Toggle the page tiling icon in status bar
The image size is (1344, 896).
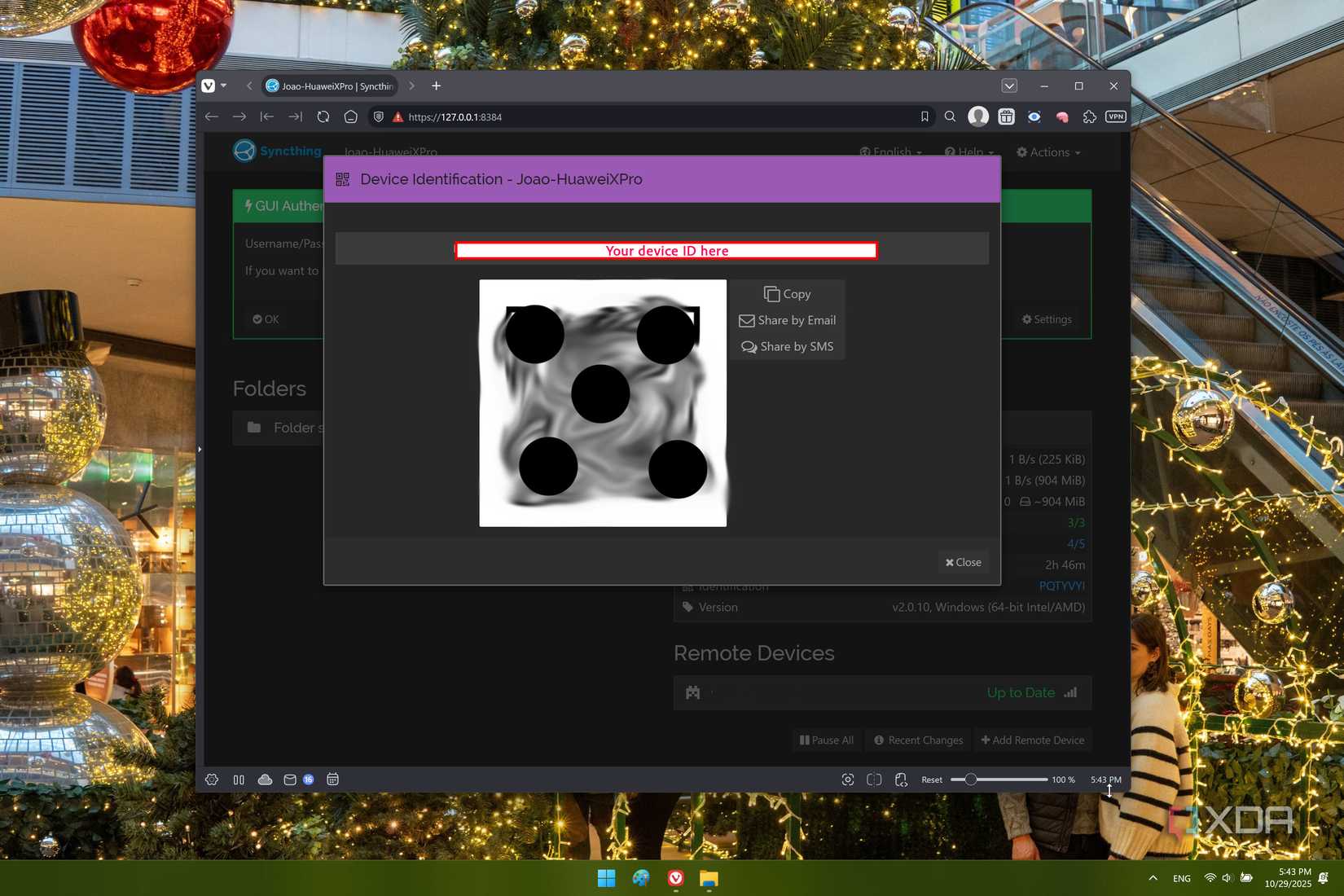[x=873, y=780]
